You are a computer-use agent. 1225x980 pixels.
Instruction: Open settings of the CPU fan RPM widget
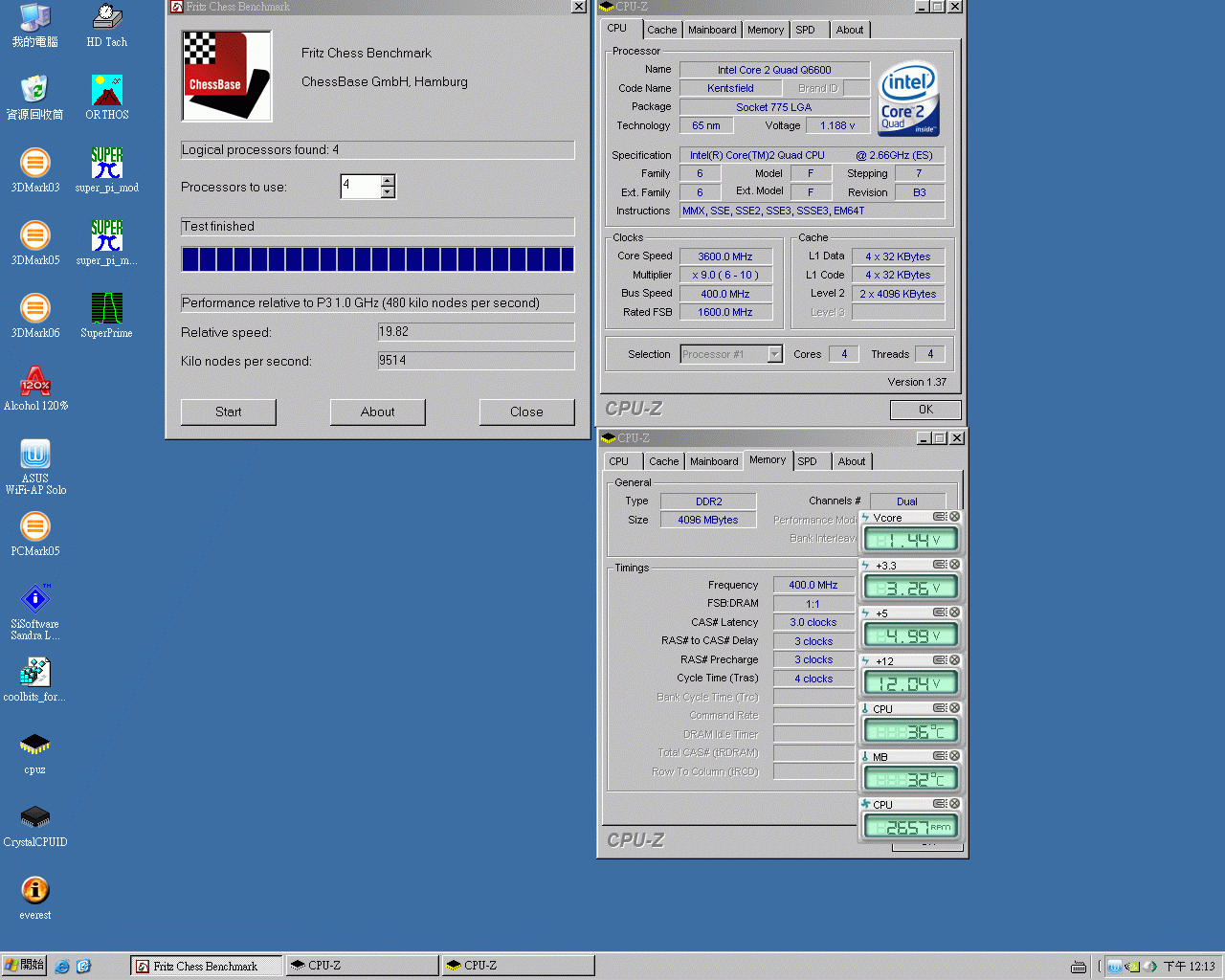coord(940,804)
